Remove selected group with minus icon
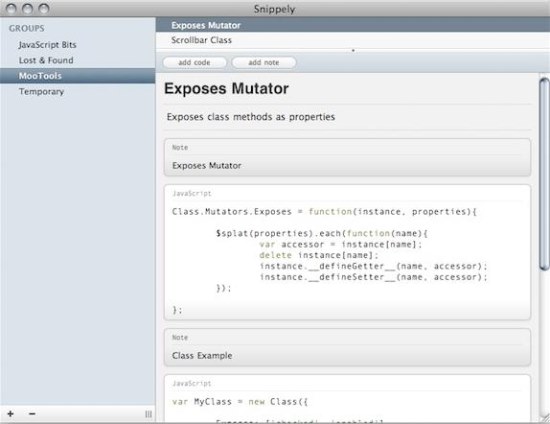The height and width of the screenshot is (424, 550). 32,414
